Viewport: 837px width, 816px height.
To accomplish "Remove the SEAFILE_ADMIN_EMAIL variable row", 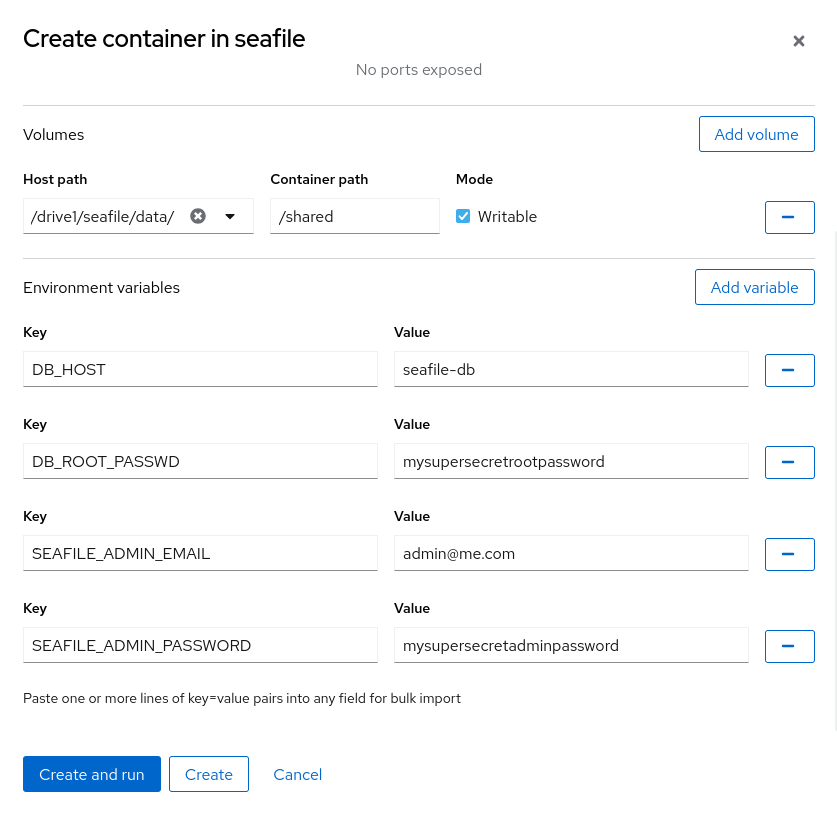I will 789,554.
